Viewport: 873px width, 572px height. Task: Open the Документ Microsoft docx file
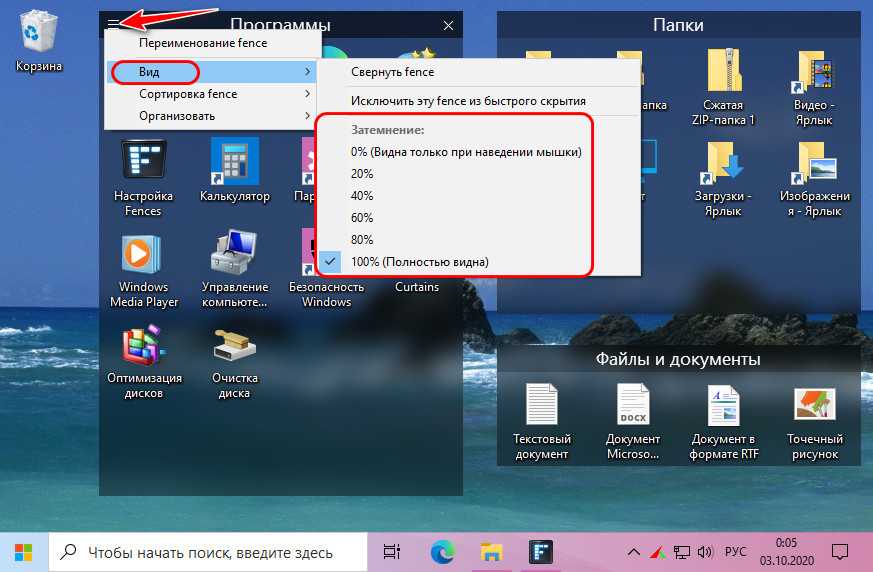(632, 422)
